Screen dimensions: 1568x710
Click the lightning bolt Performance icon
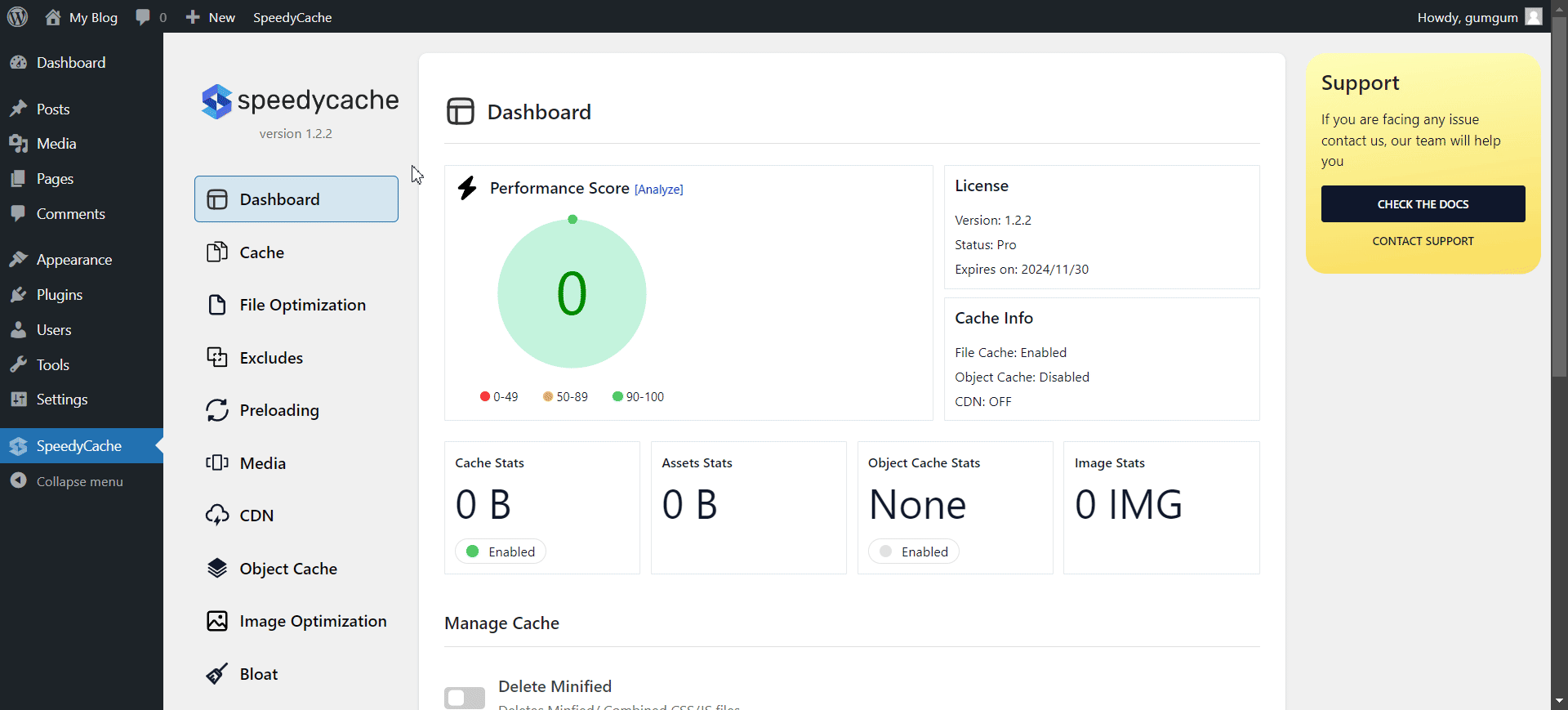(x=467, y=188)
